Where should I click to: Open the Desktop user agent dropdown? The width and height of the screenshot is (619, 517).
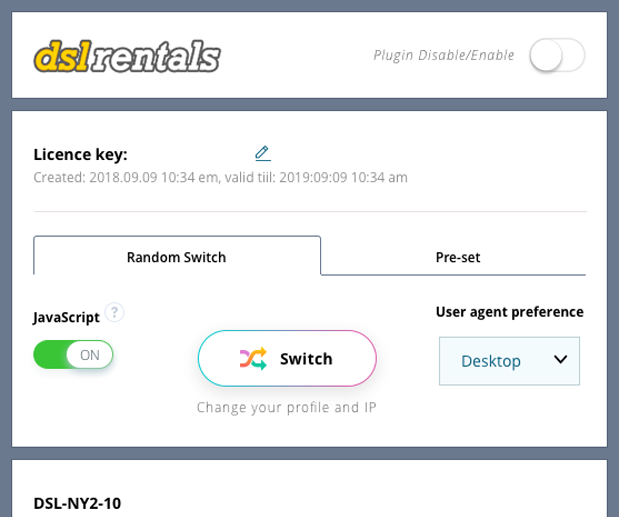pyautogui.click(x=509, y=361)
